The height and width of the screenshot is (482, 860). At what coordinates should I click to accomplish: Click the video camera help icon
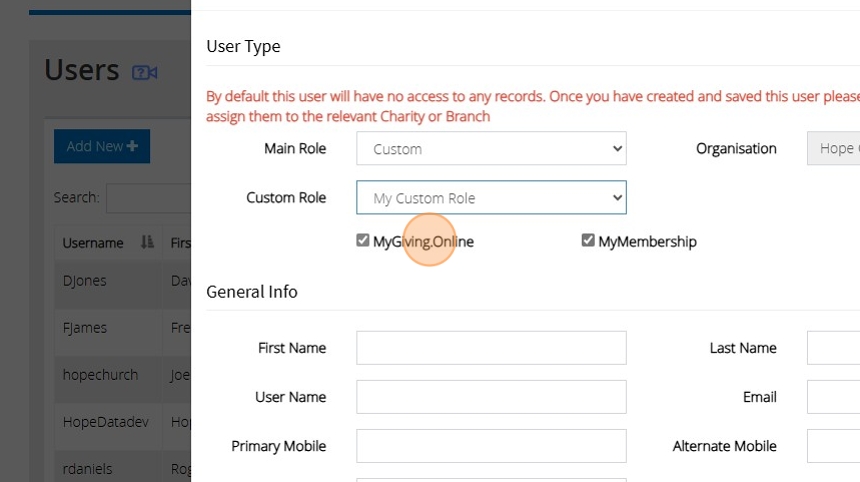[145, 72]
